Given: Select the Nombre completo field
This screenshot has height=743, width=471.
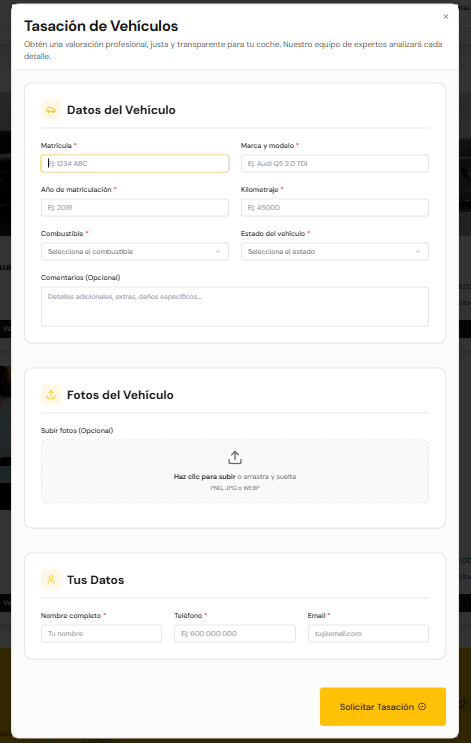Looking at the screenshot, I should 101,634.
